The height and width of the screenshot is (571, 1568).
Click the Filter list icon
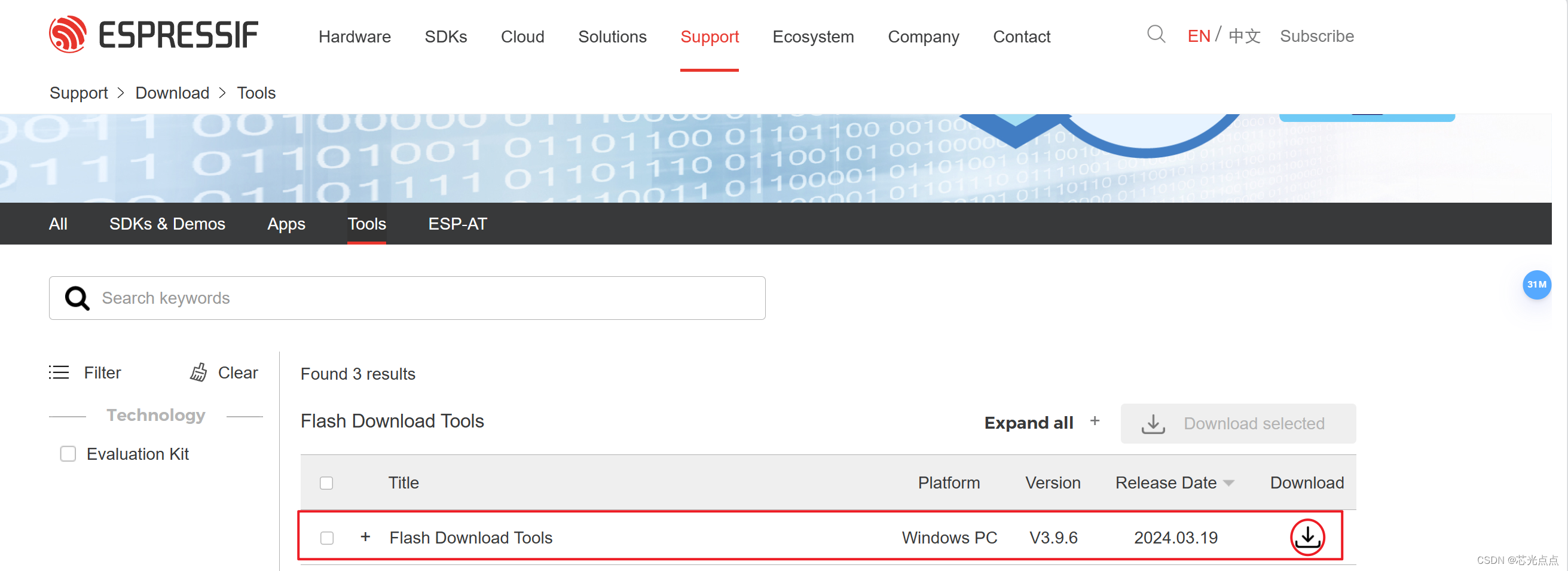click(x=59, y=372)
